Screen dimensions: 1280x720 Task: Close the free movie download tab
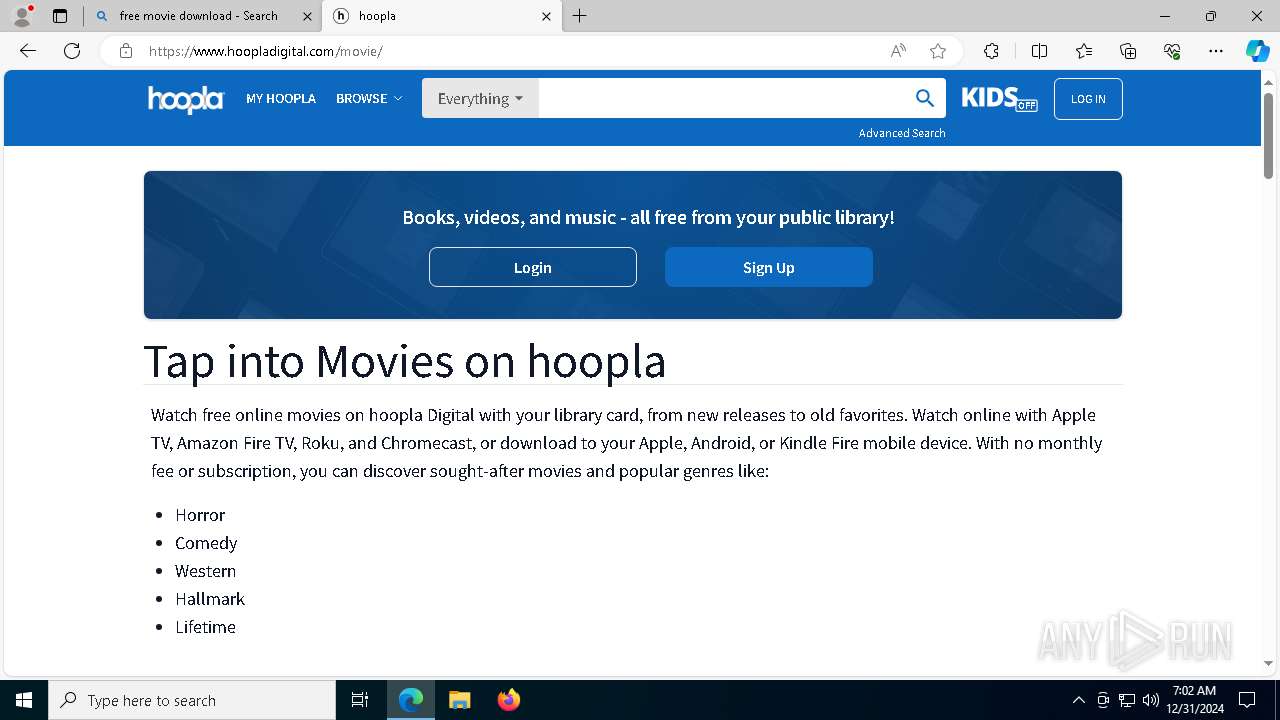click(x=307, y=16)
